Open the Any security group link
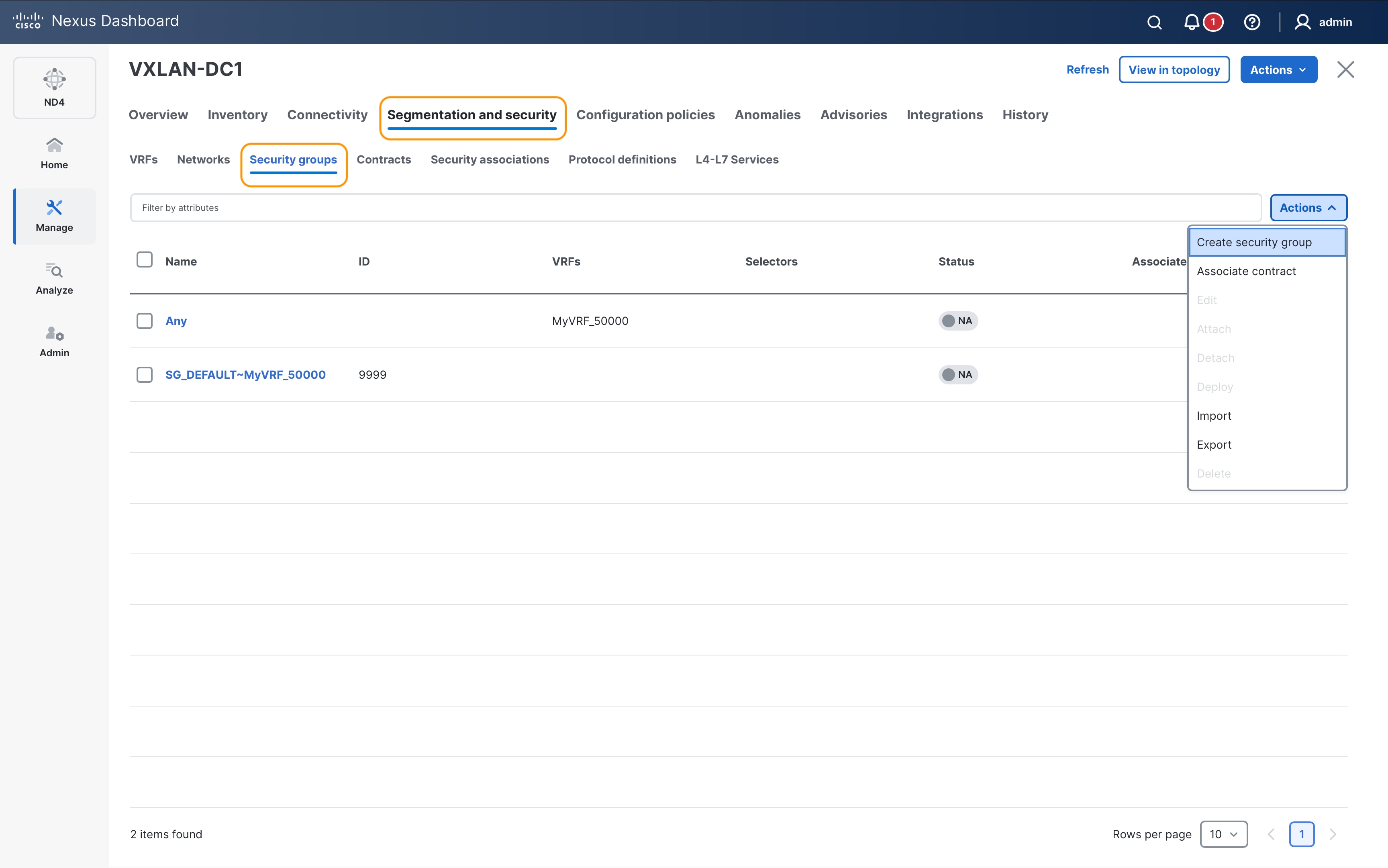 (x=176, y=321)
